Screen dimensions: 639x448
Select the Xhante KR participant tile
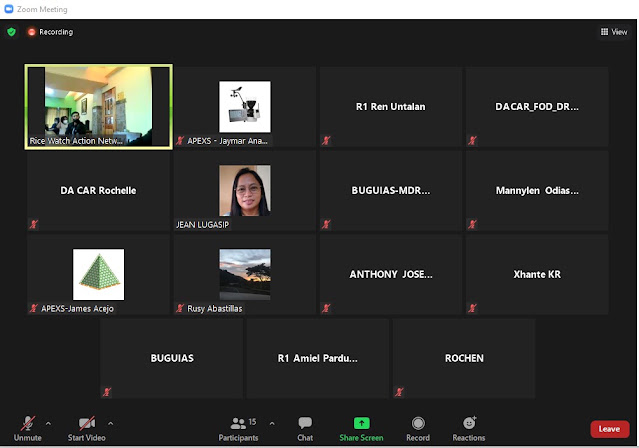click(x=537, y=274)
